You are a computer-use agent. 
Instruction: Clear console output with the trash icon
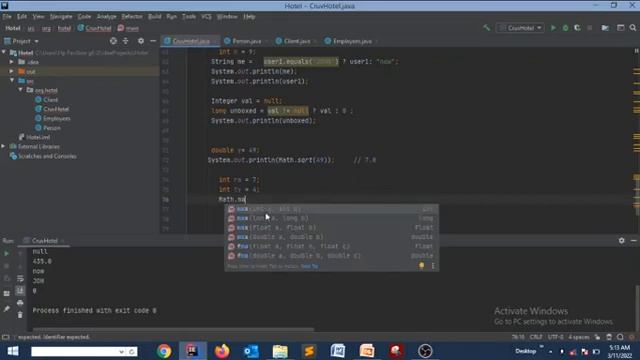coord(20,315)
